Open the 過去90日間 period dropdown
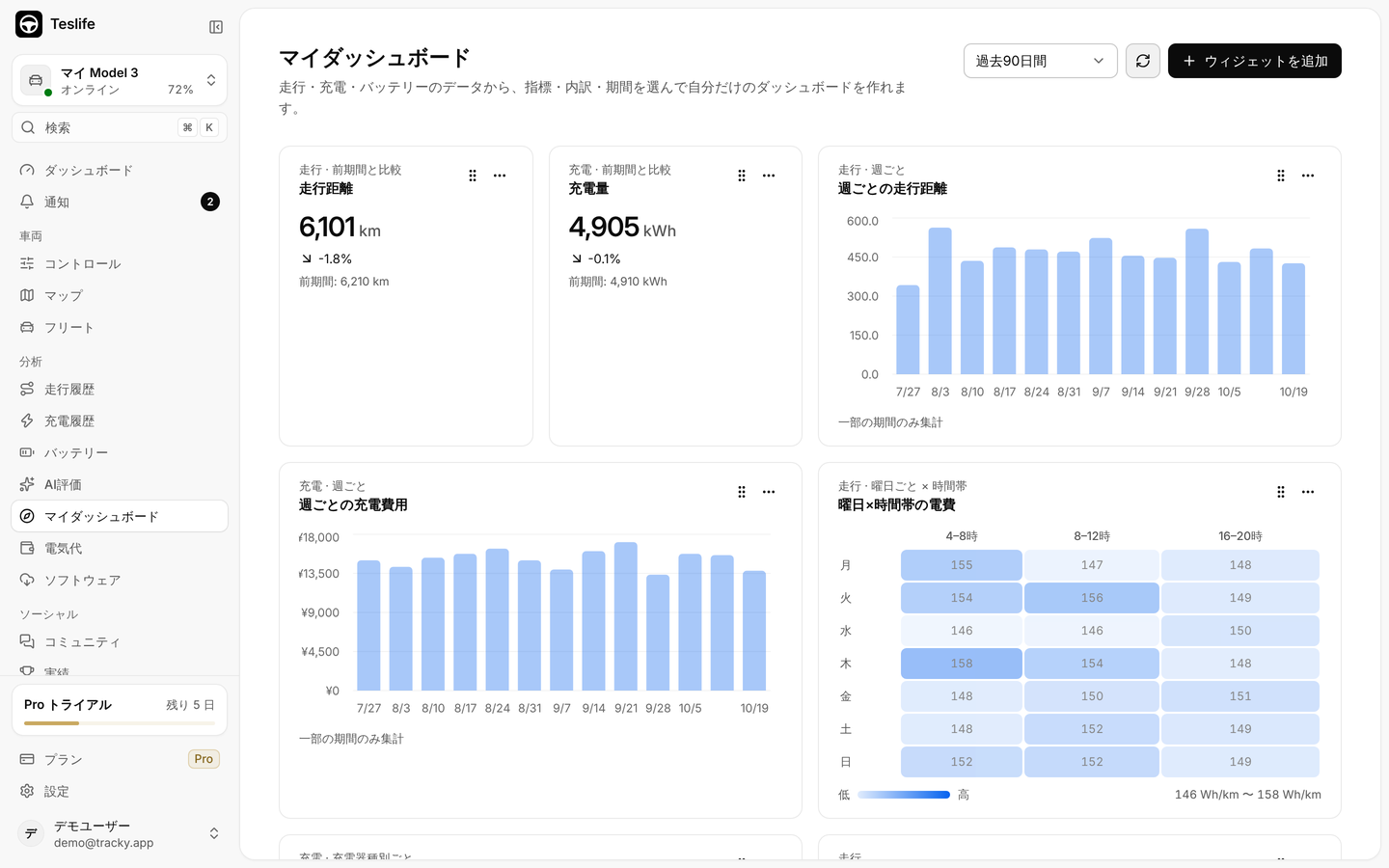Viewport: 1389px width, 868px height. [1040, 61]
